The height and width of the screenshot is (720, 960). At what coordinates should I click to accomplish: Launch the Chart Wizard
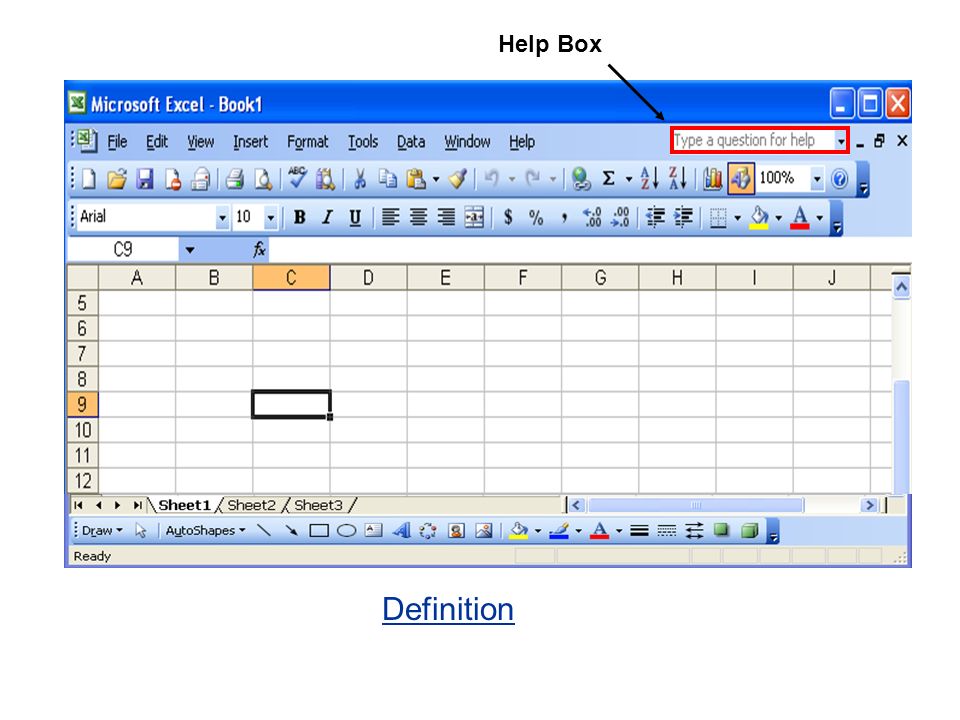(713, 179)
